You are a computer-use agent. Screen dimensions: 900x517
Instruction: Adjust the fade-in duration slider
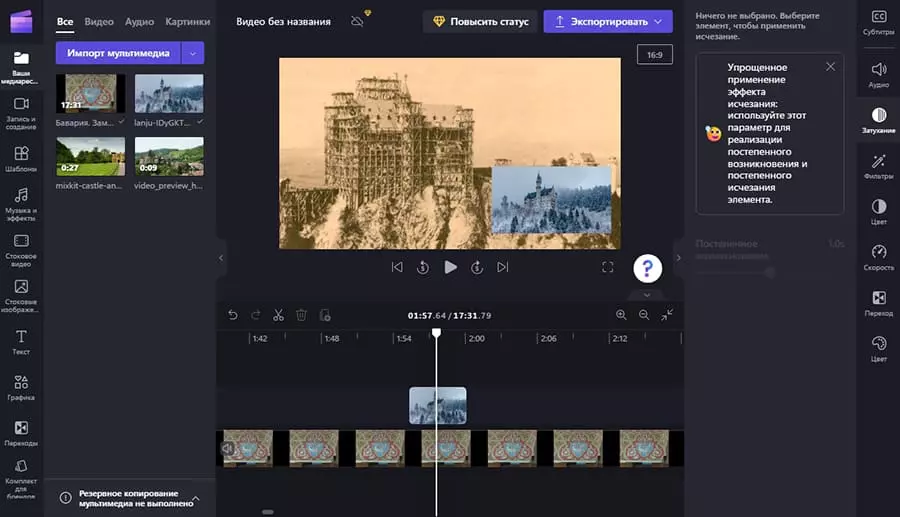[768, 271]
